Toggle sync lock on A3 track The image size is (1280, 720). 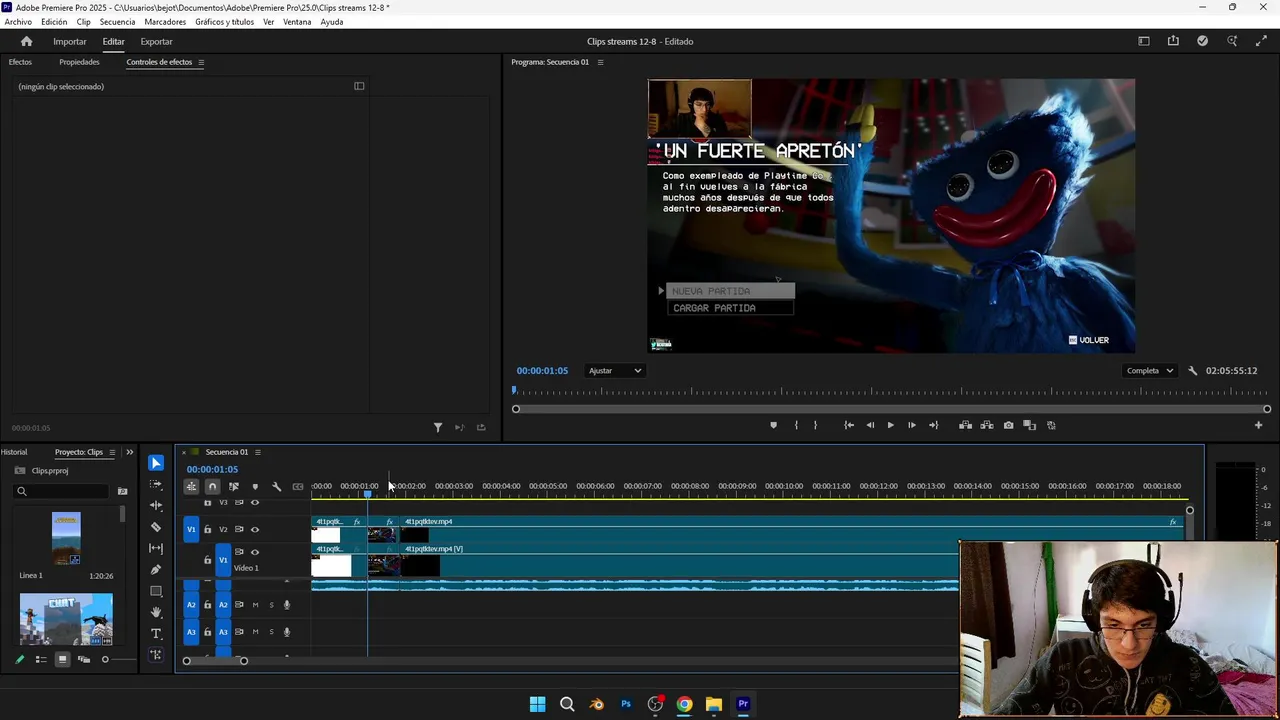[x=239, y=632]
